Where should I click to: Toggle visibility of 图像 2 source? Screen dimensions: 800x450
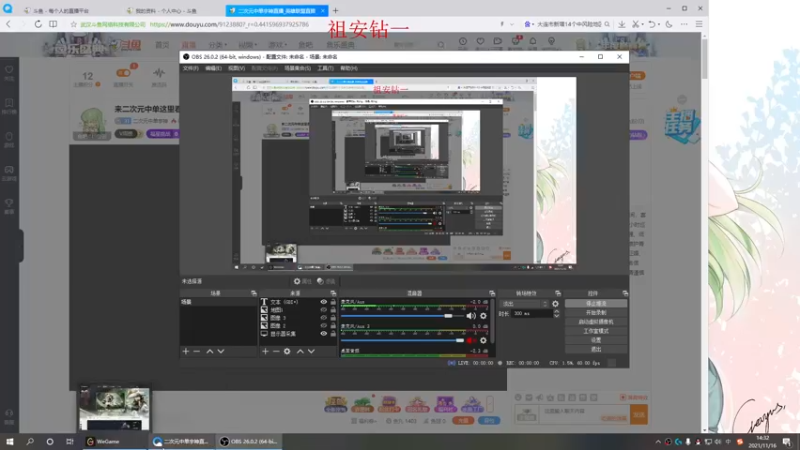(323, 326)
